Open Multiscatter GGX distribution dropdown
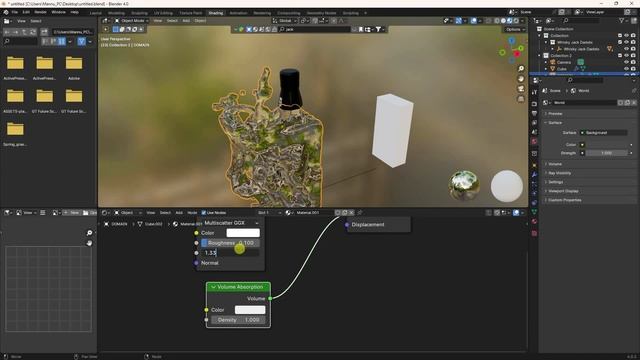 (231, 223)
